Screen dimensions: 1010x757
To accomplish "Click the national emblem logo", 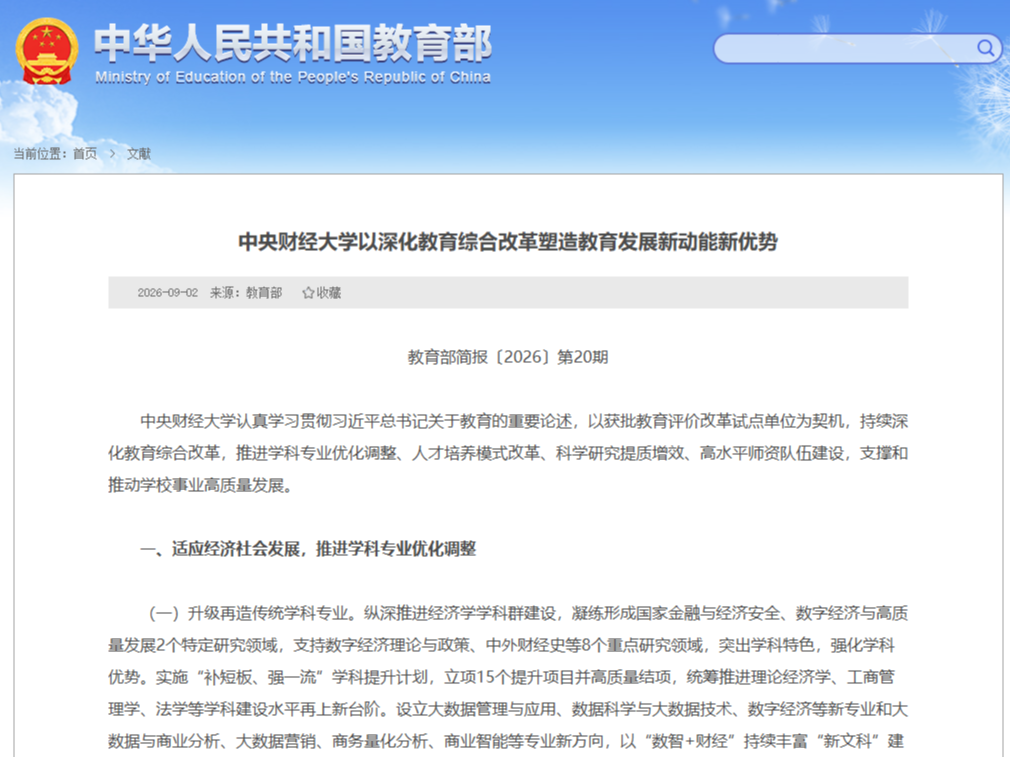I will tap(46, 51).
